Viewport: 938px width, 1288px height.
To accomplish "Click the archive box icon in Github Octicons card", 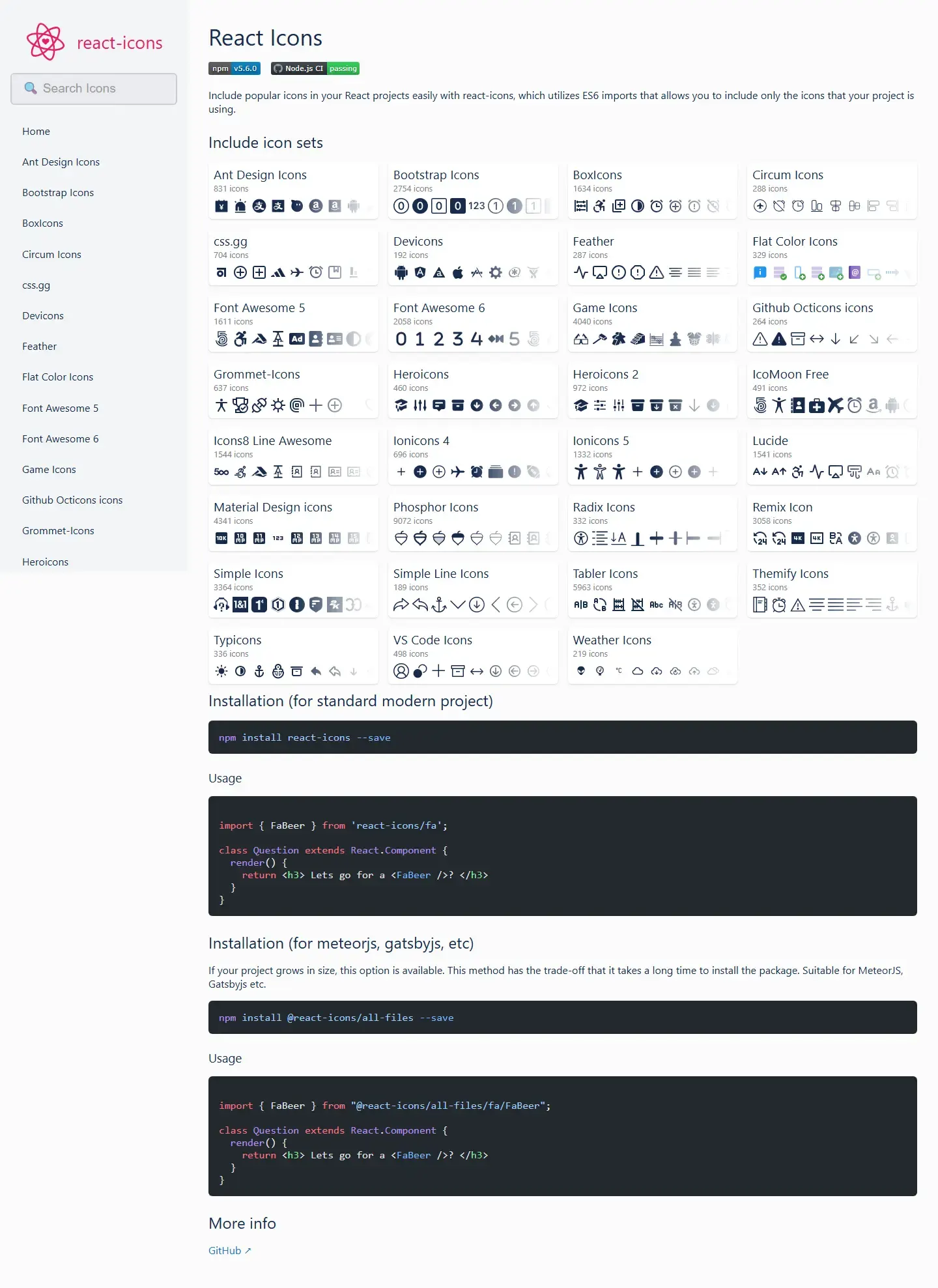I will click(798, 339).
